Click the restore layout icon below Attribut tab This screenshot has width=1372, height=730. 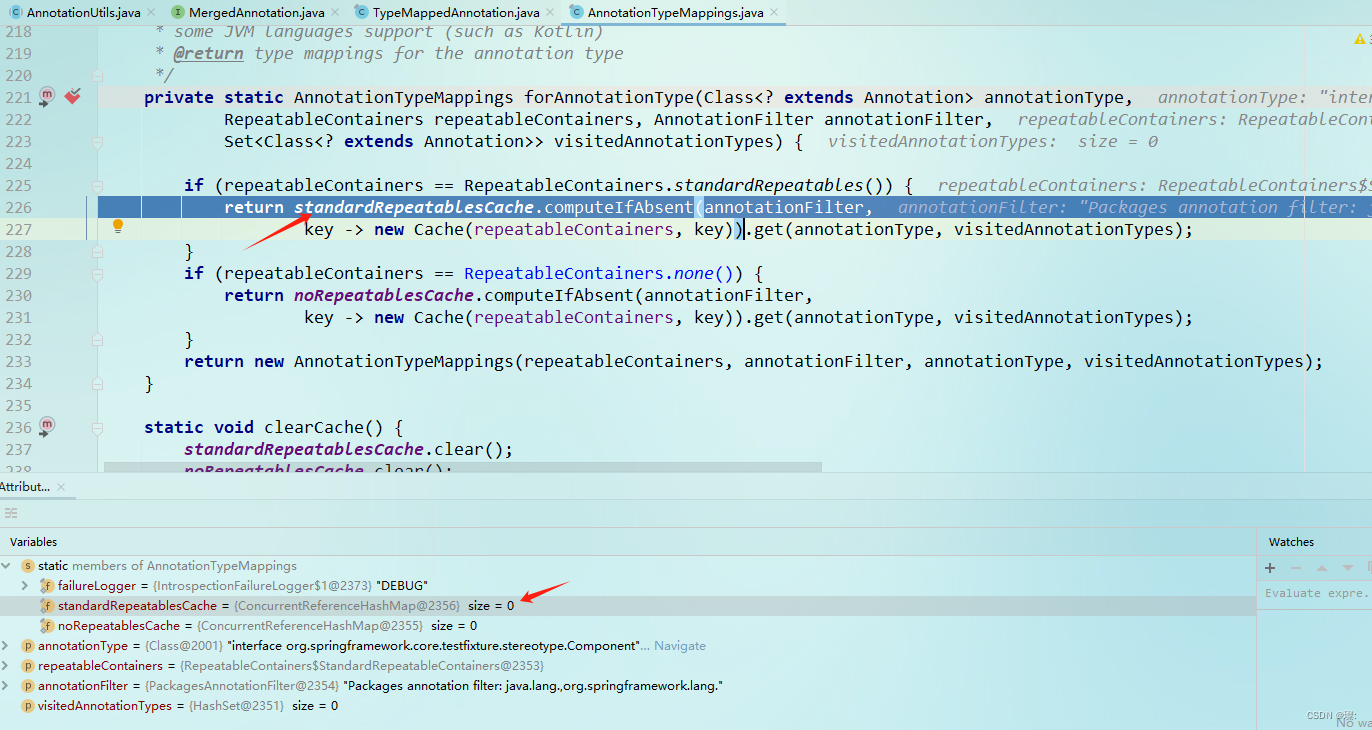(x=11, y=513)
